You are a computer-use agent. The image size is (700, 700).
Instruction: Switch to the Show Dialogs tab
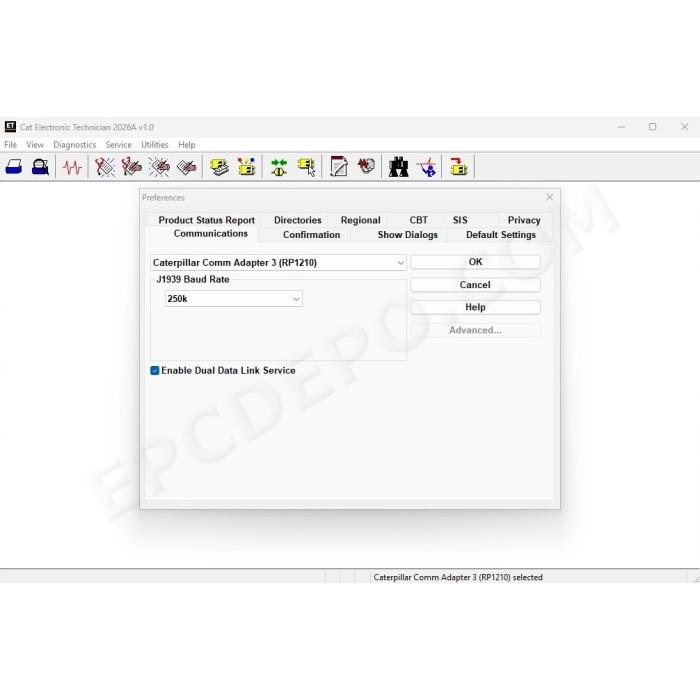(x=408, y=235)
